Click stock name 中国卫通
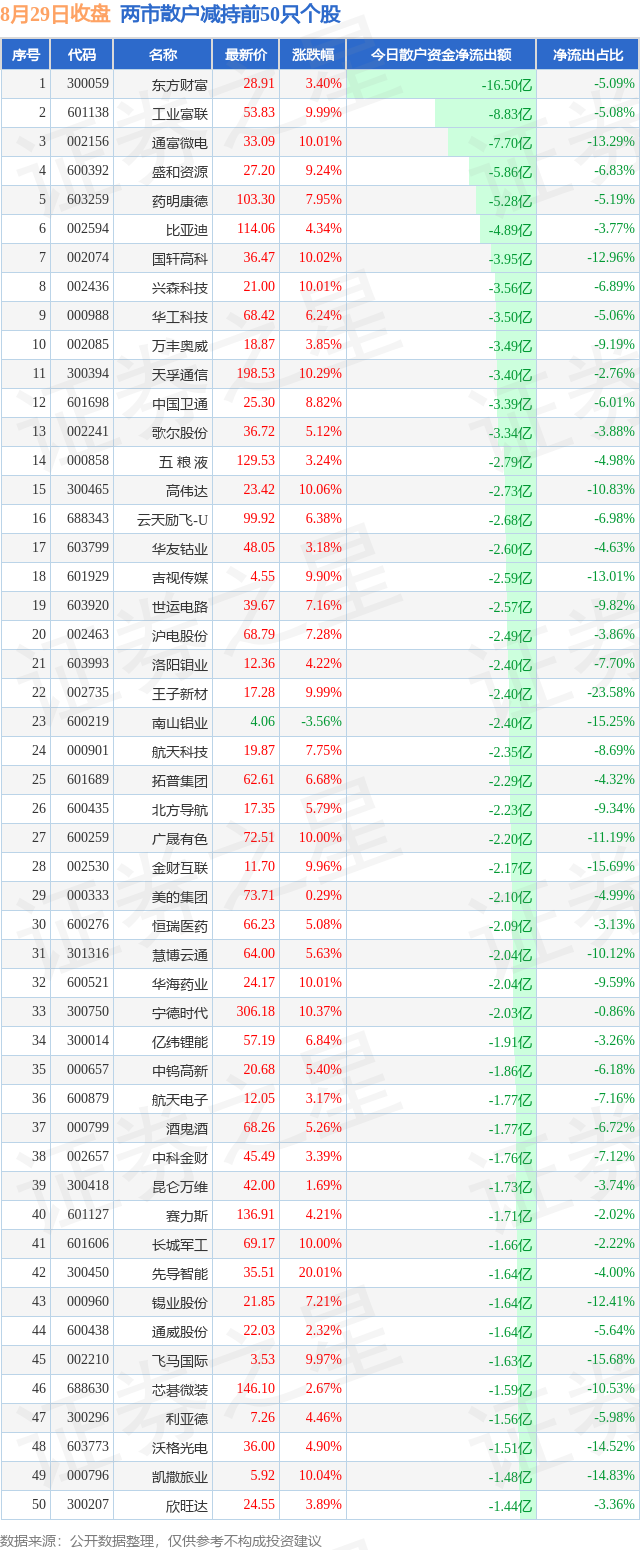The image size is (640, 1550). 180,404
